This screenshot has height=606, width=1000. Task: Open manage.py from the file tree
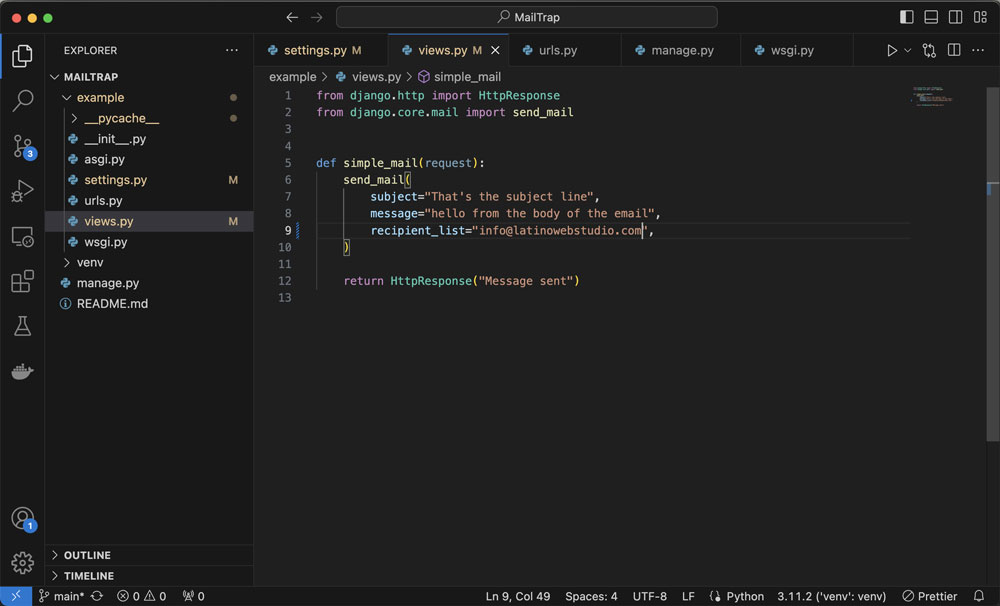(x=149, y=283)
